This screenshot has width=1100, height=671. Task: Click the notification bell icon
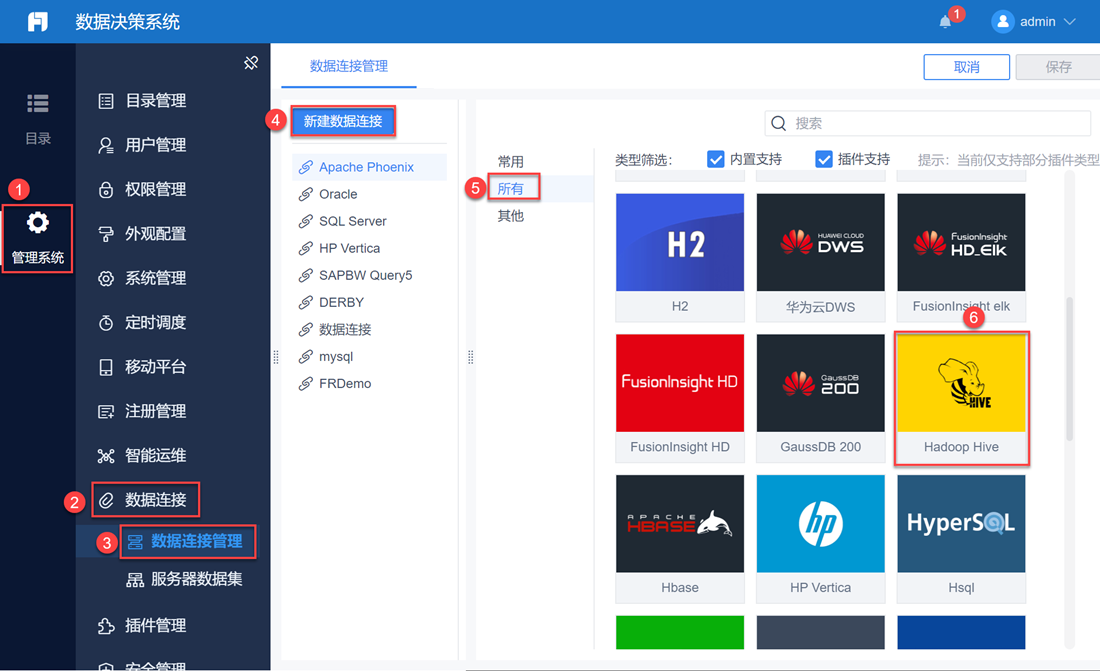945,22
